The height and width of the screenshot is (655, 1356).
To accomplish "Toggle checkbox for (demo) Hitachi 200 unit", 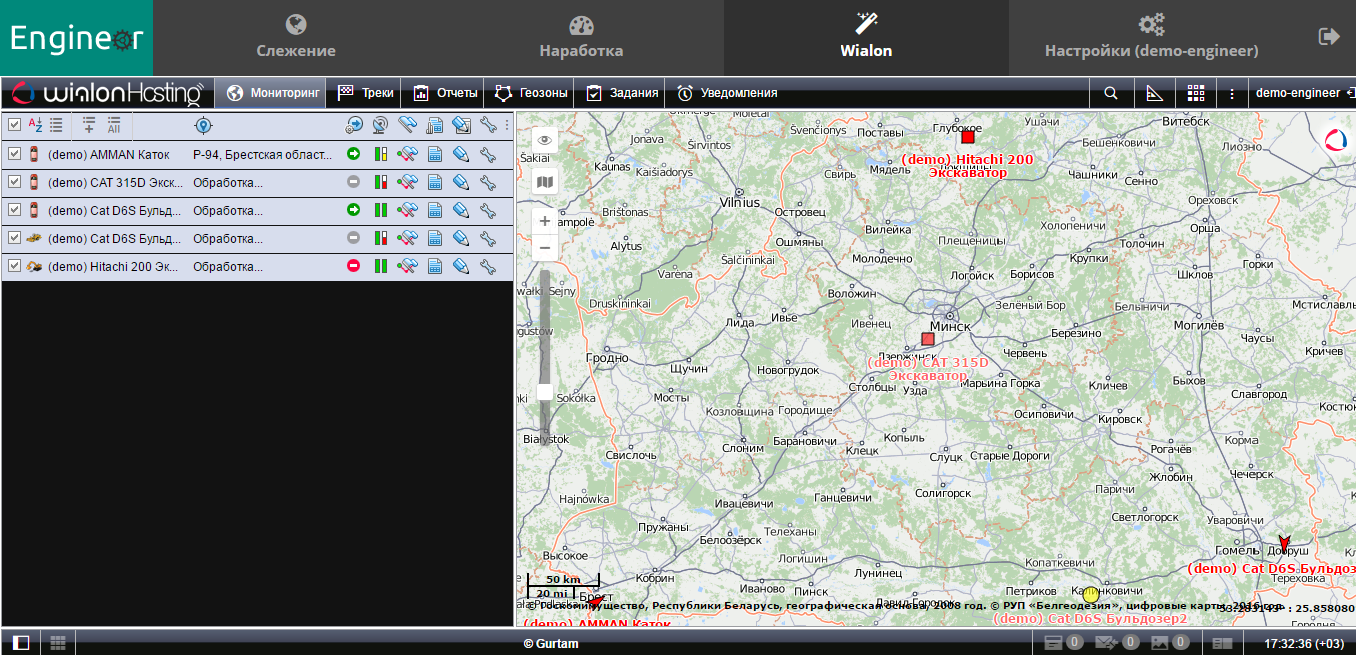I will [x=14, y=267].
